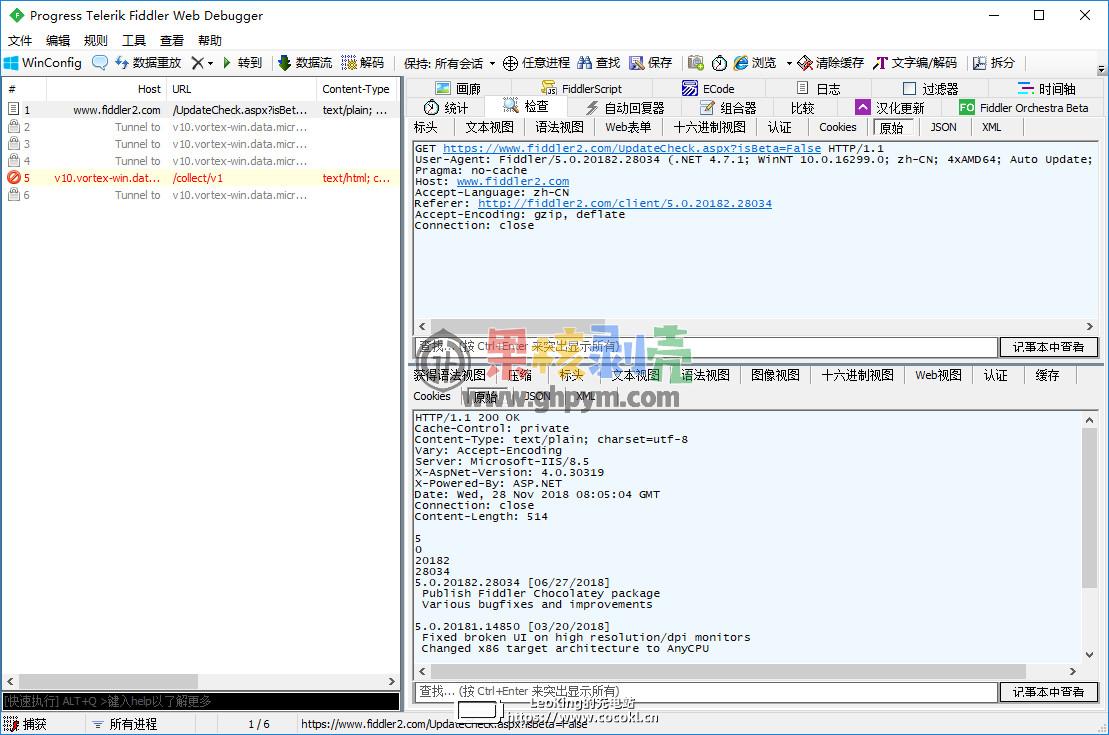Open the 工具 (Tools) menu
Viewport: 1109px width, 735px height.
click(134, 40)
